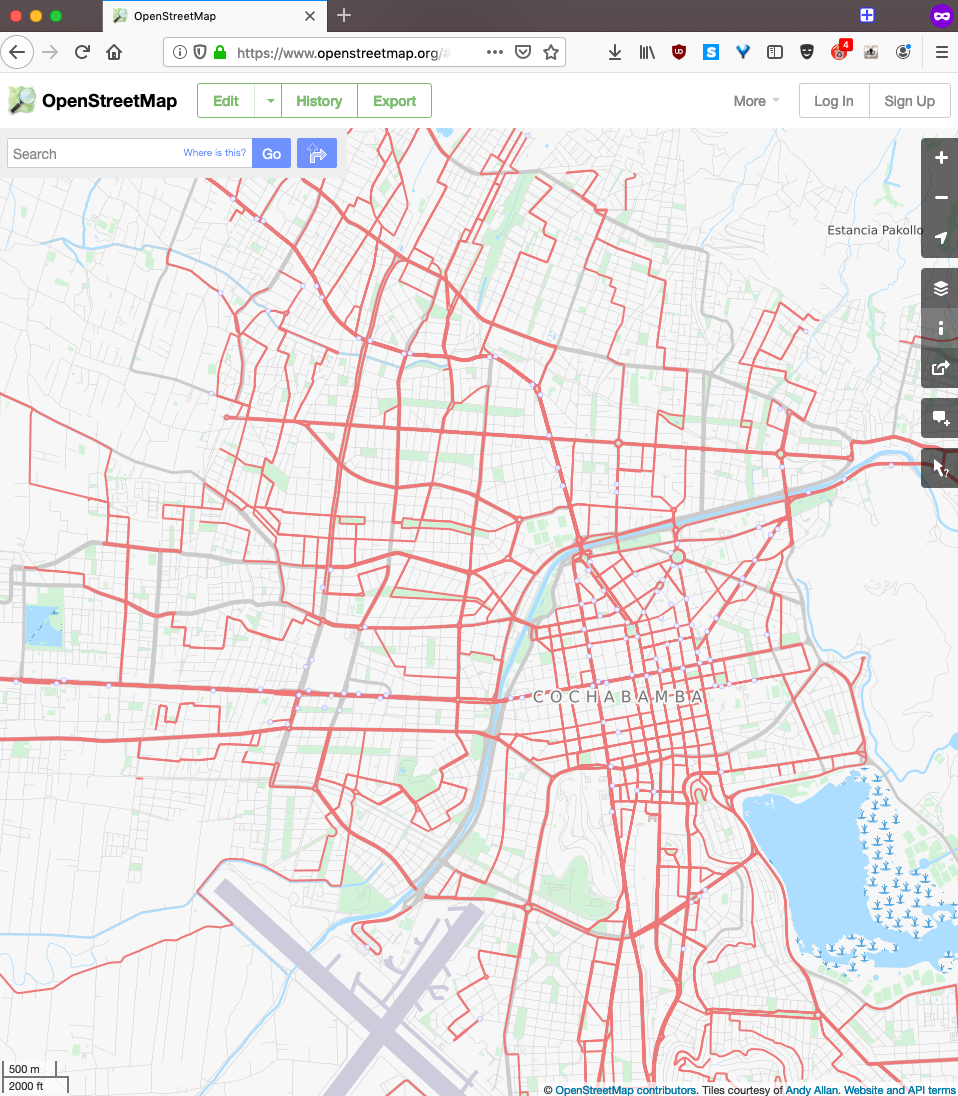Reload the current page
Screen dimensions: 958x1096
coord(82,52)
